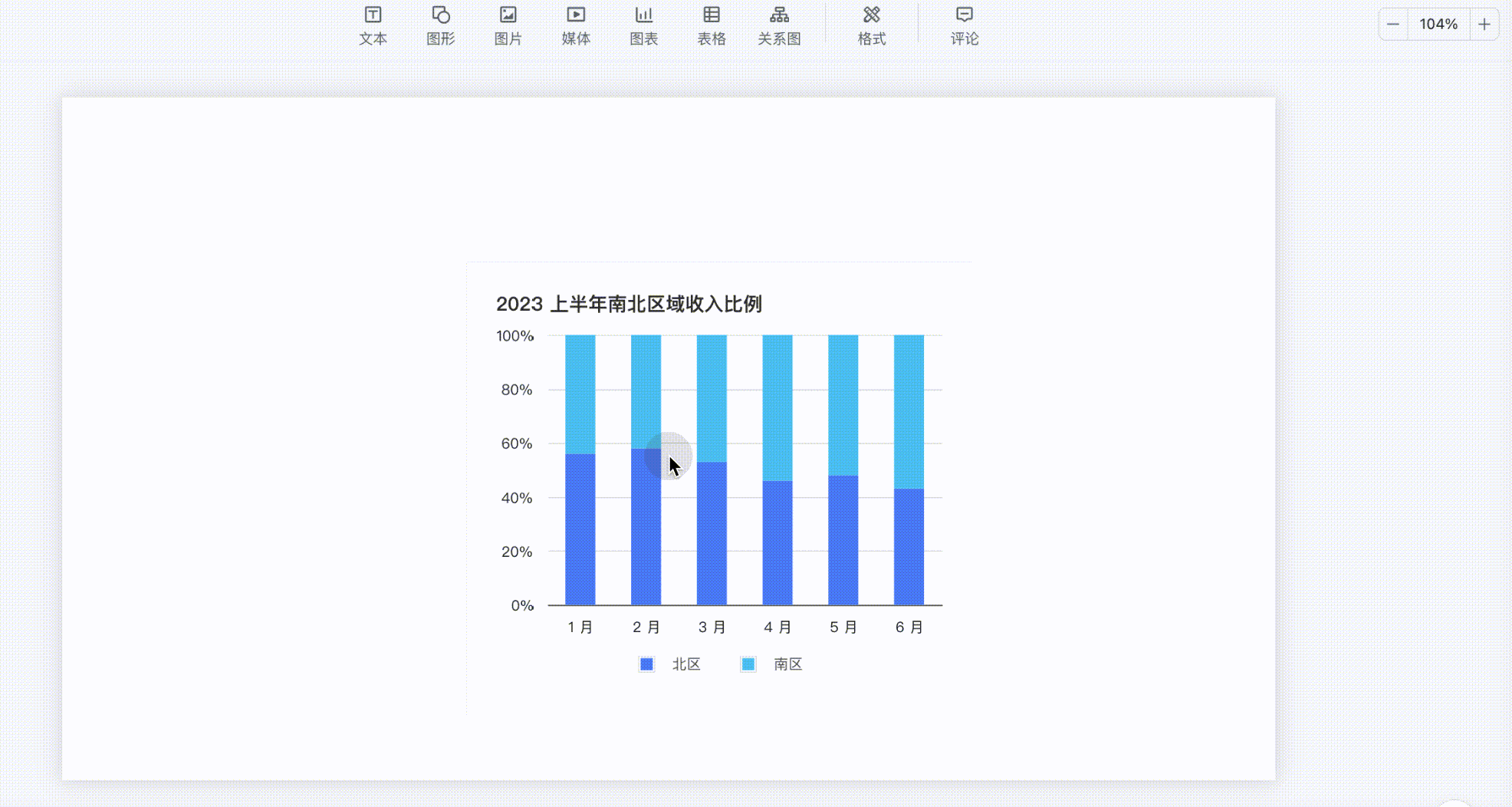Click the 北区 legend label text
The width and height of the screenshot is (1512, 807).
point(686,664)
